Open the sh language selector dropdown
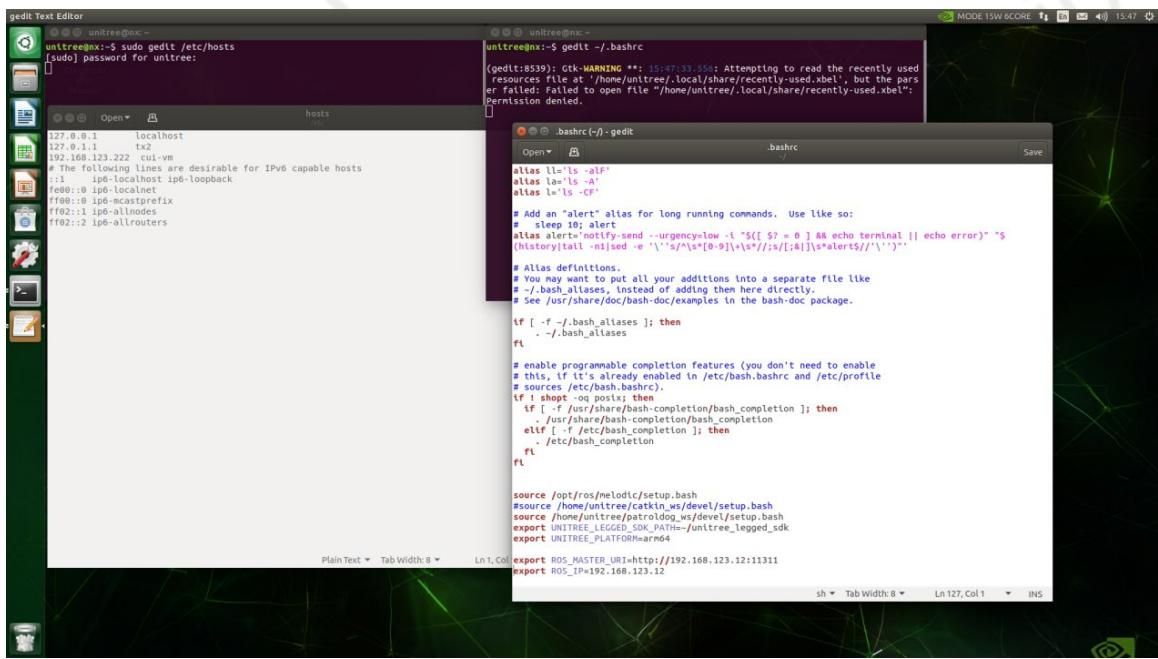Image resolution: width=1158 pixels, height=659 pixels. pyautogui.click(x=826, y=594)
